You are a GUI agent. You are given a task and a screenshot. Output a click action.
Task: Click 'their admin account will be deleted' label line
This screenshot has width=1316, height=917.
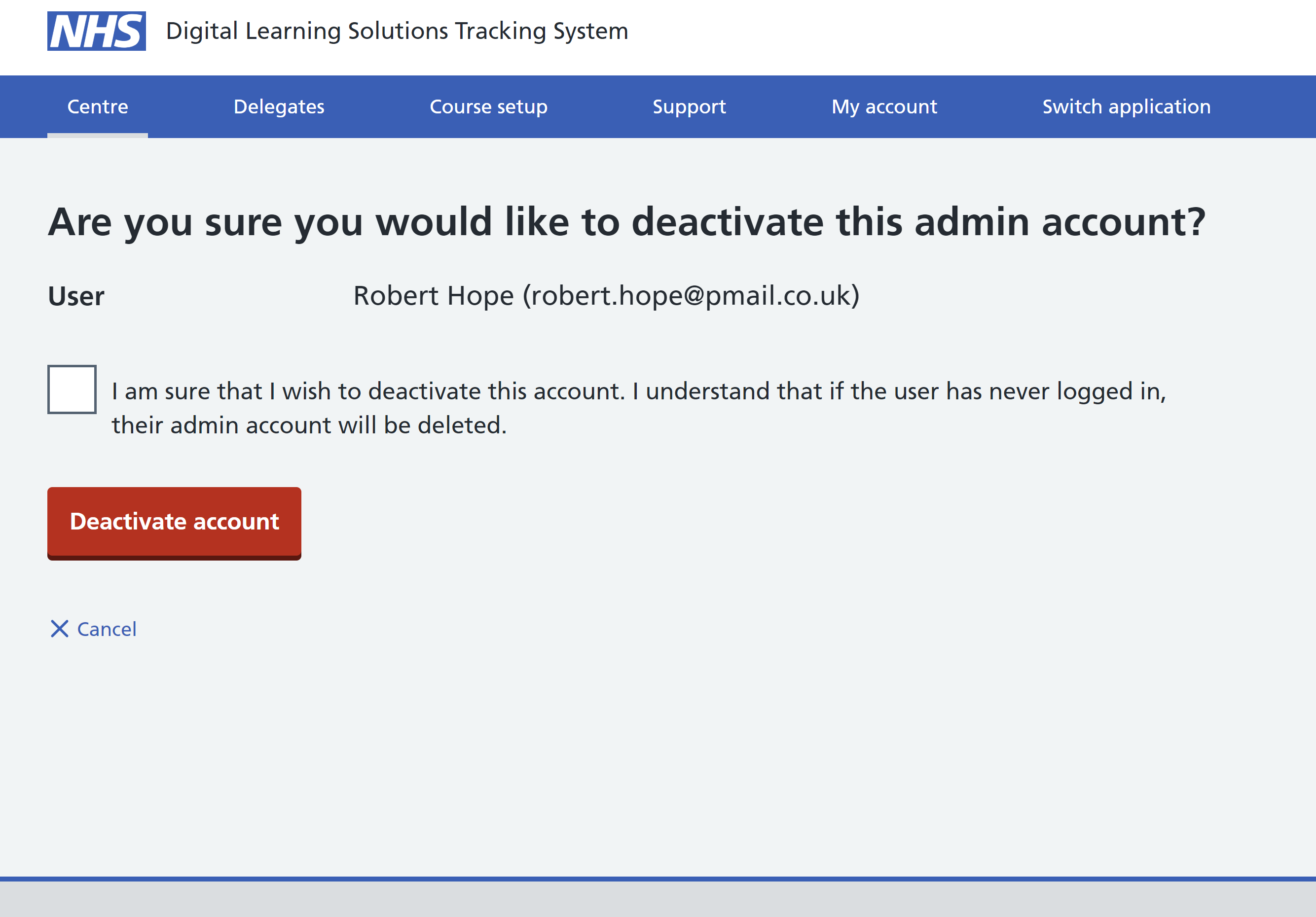tap(309, 425)
